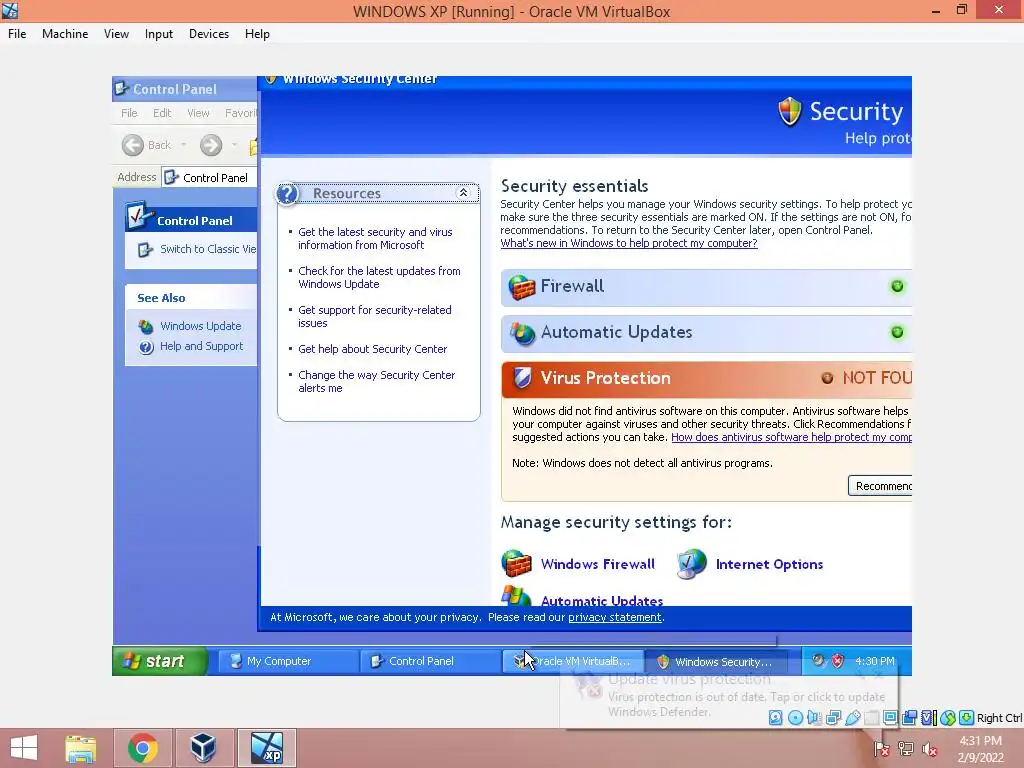Click the Switch to Classic View icon
This screenshot has height=768, width=1024.
coord(145,249)
